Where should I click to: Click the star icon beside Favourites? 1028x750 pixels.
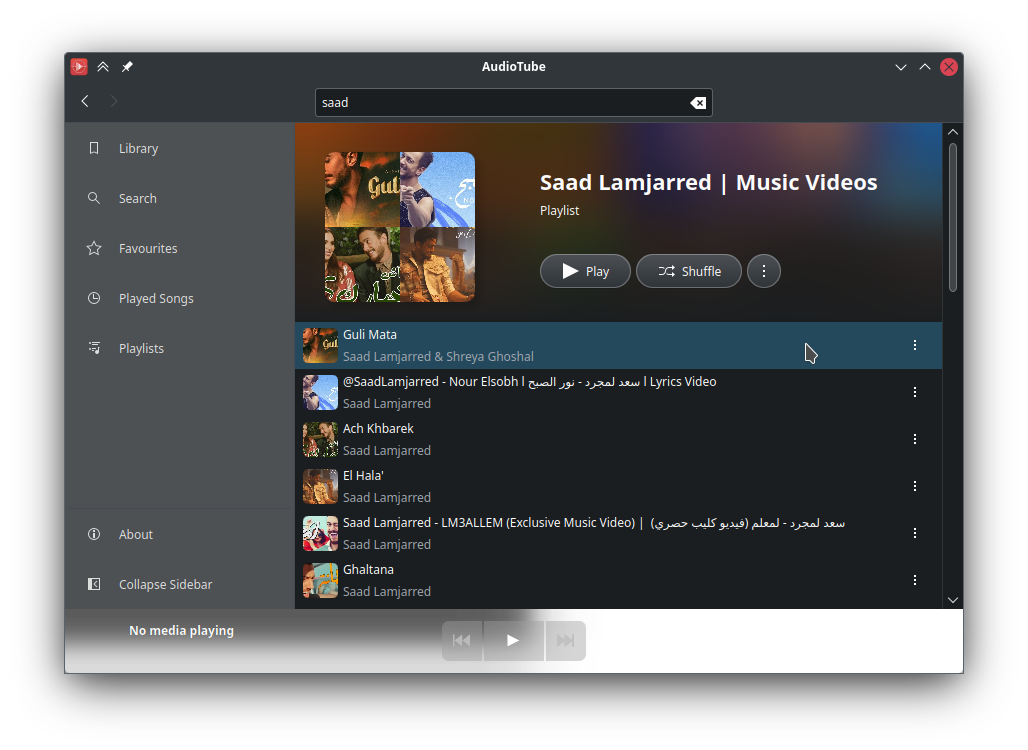pyautogui.click(x=94, y=248)
